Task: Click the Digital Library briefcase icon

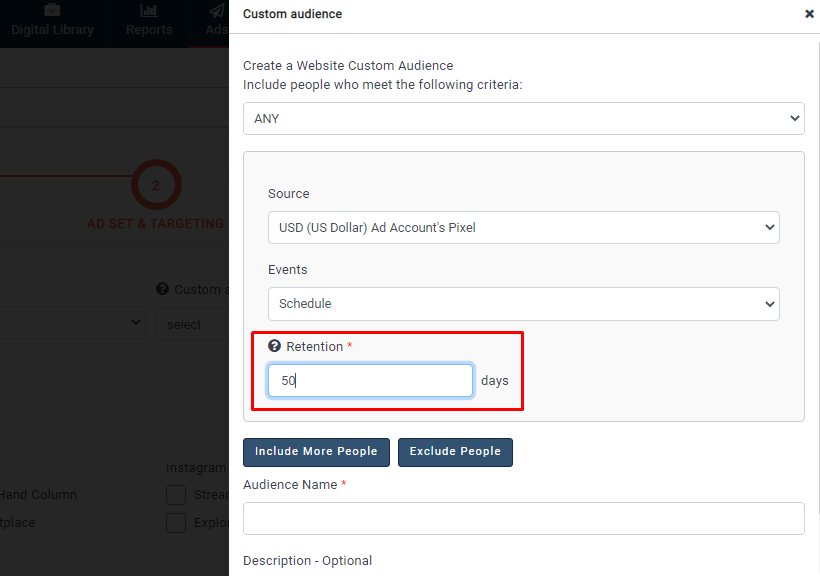Action: pos(52,11)
